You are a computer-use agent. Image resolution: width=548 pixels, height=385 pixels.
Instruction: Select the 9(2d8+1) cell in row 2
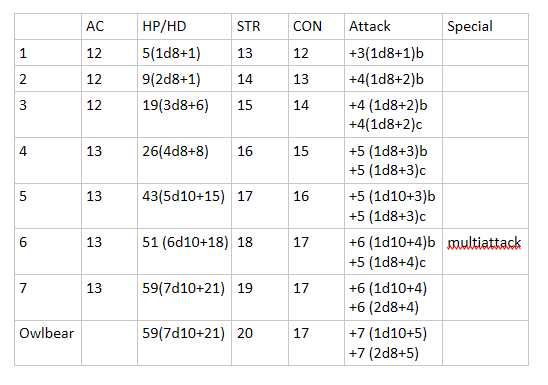click(x=185, y=79)
